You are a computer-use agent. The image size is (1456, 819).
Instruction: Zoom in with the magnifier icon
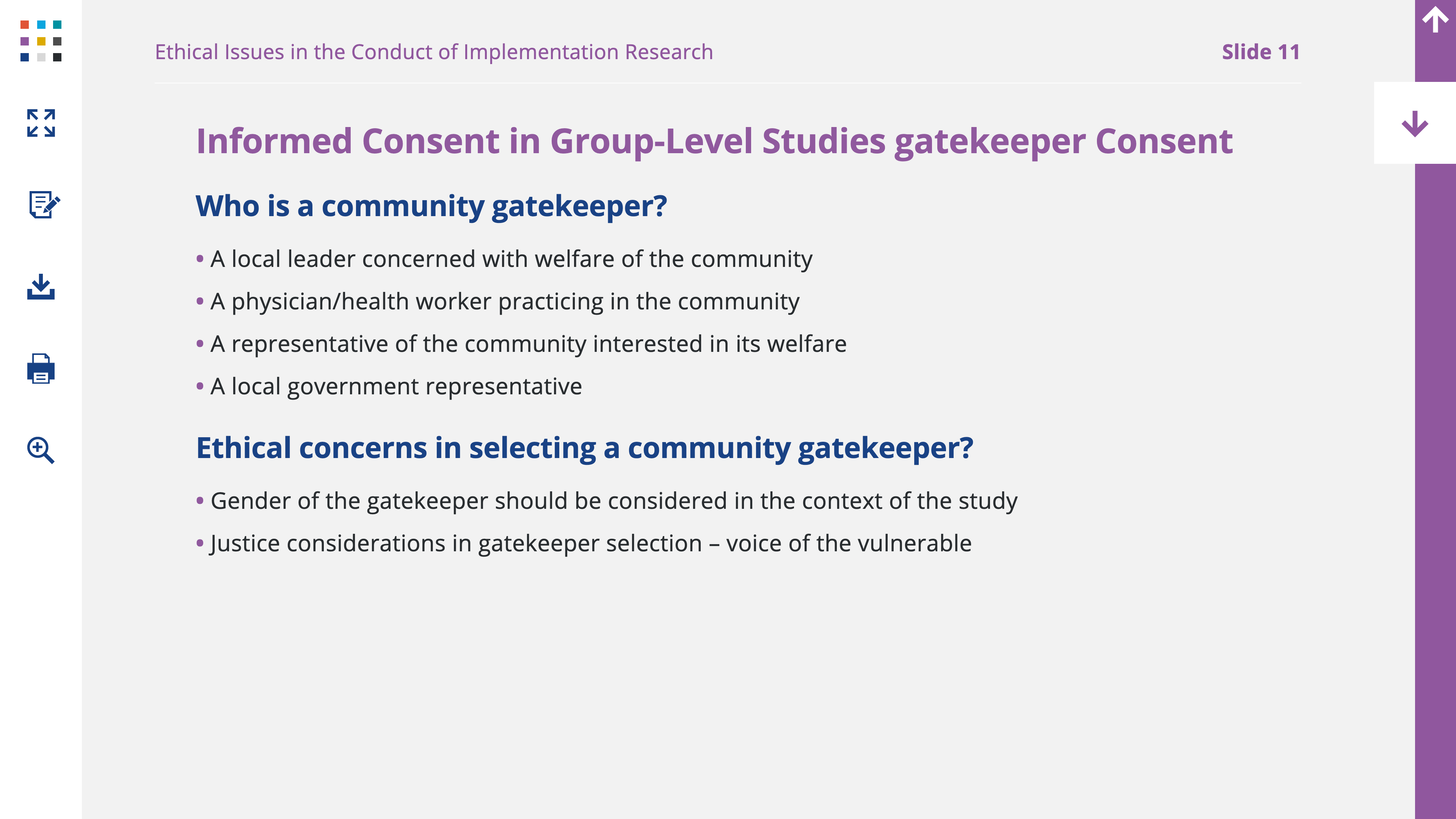click(x=41, y=450)
